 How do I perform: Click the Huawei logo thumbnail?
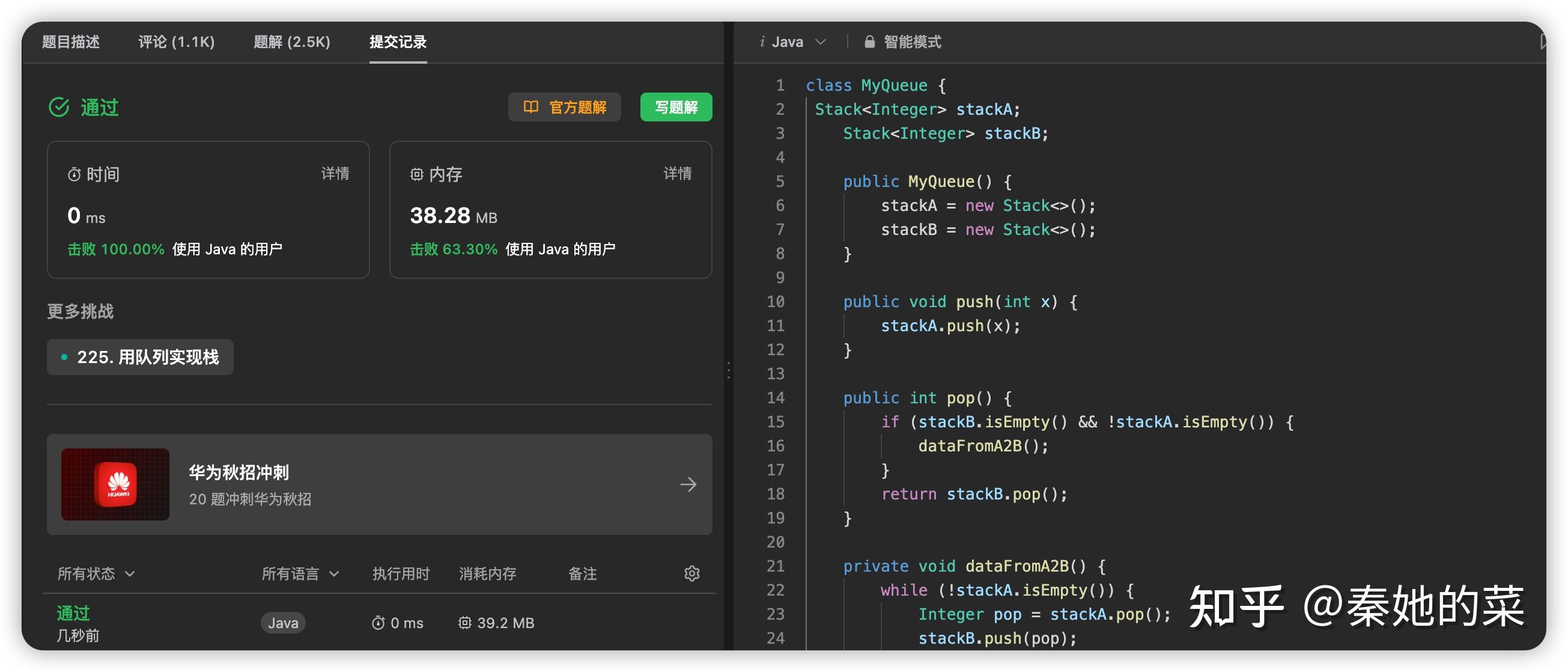pos(115,484)
